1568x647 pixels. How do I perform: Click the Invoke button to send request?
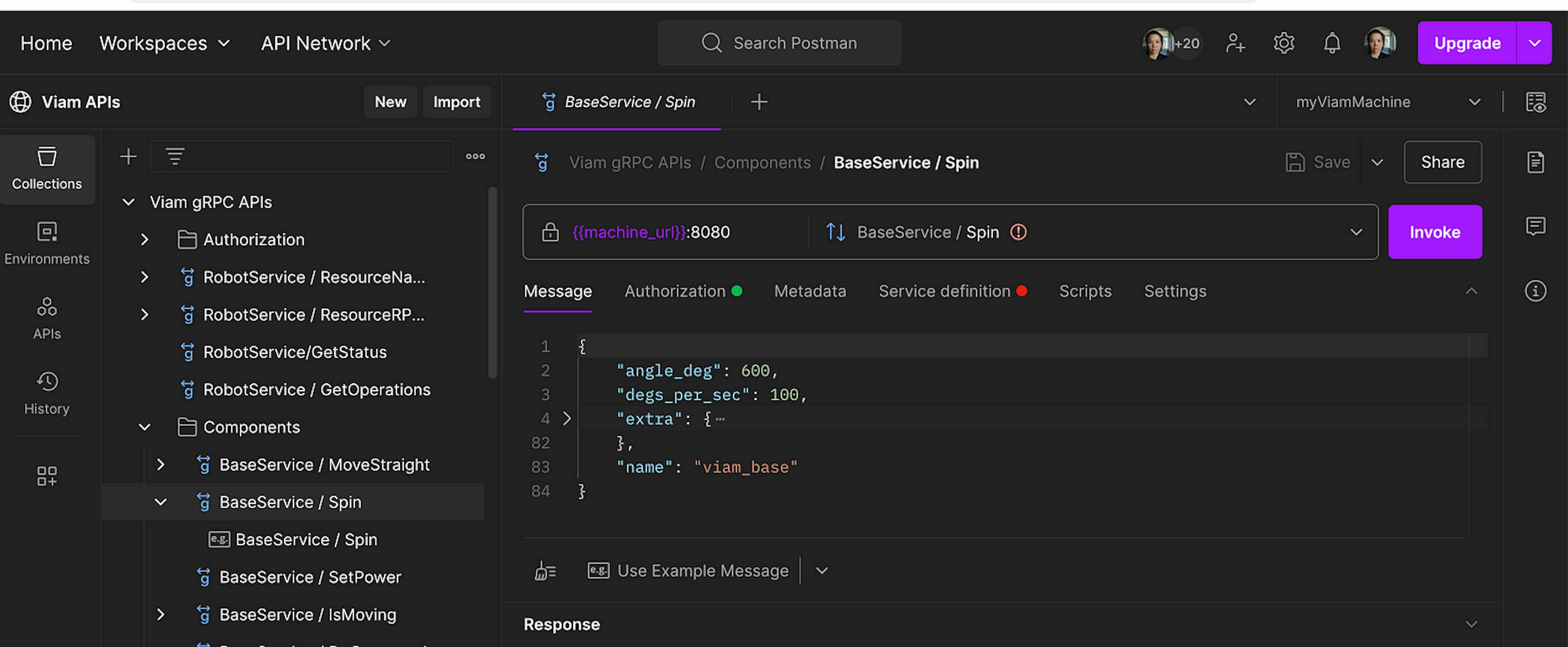[x=1435, y=231]
